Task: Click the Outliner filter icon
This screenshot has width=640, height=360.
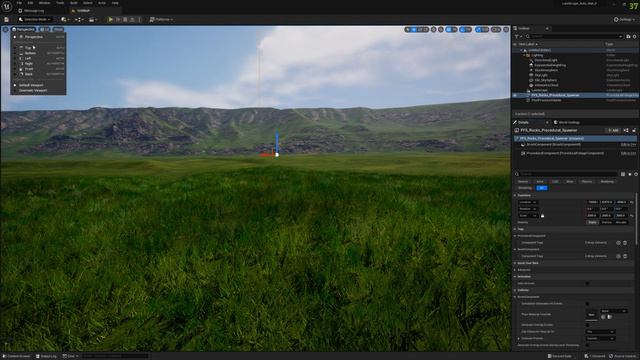Action: 517,36
